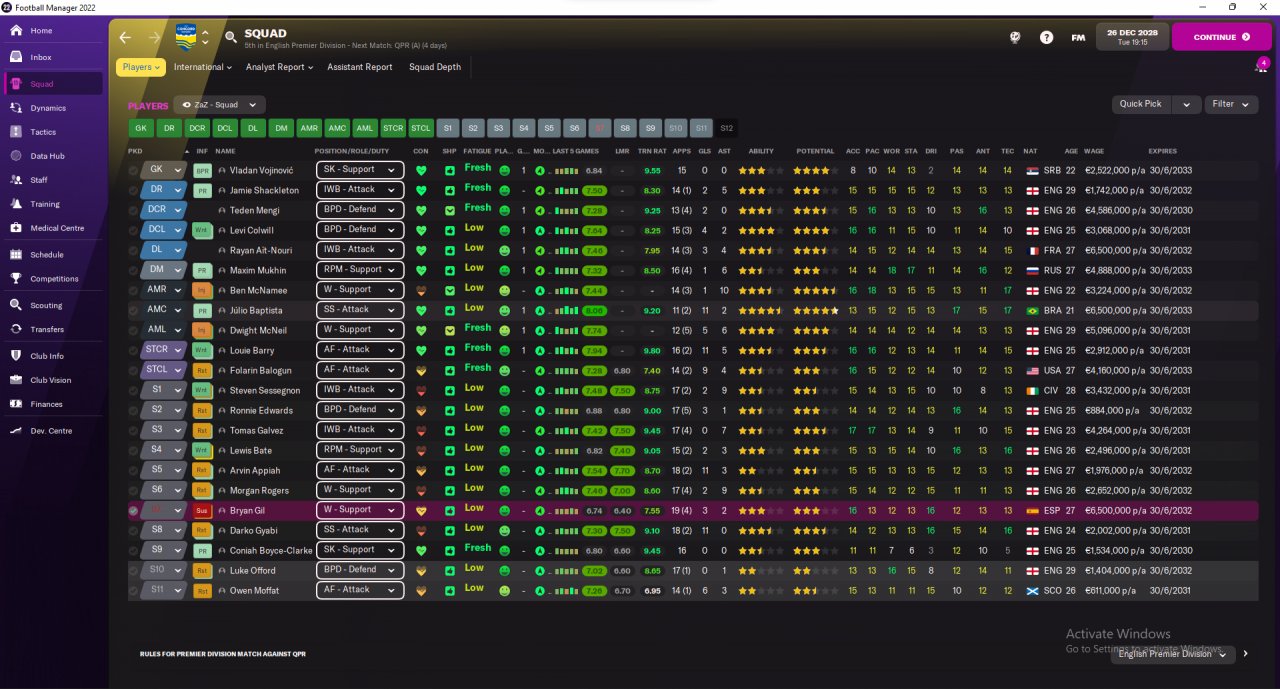Image resolution: width=1280 pixels, height=689 pixels.
Task: Go back with the left arrow
Action: pos(125,37)
